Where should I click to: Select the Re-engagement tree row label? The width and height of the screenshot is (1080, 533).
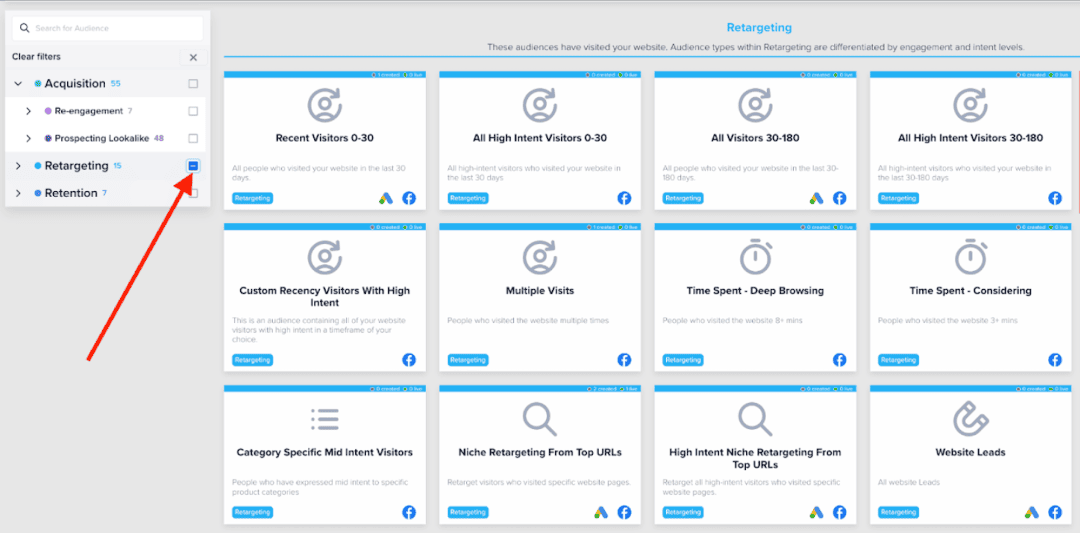tap(89, 111)
